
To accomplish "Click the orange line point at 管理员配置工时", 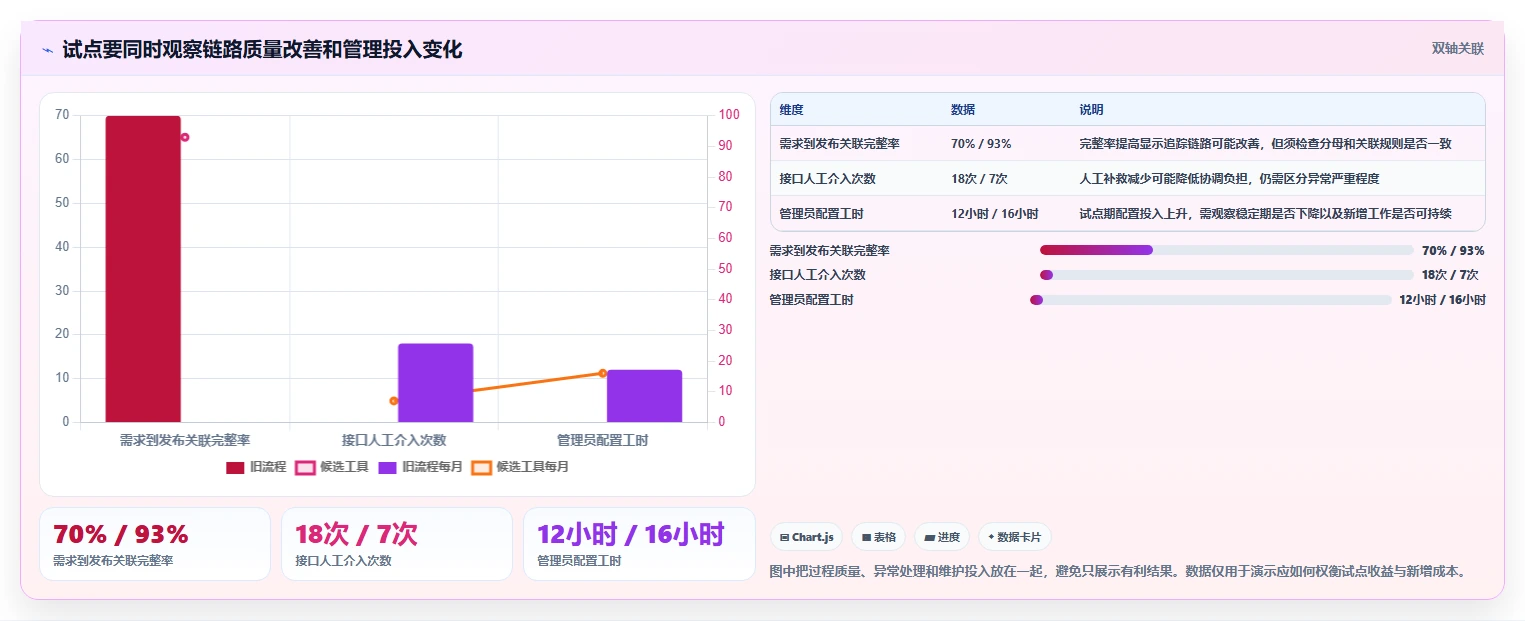I will 602,373.
